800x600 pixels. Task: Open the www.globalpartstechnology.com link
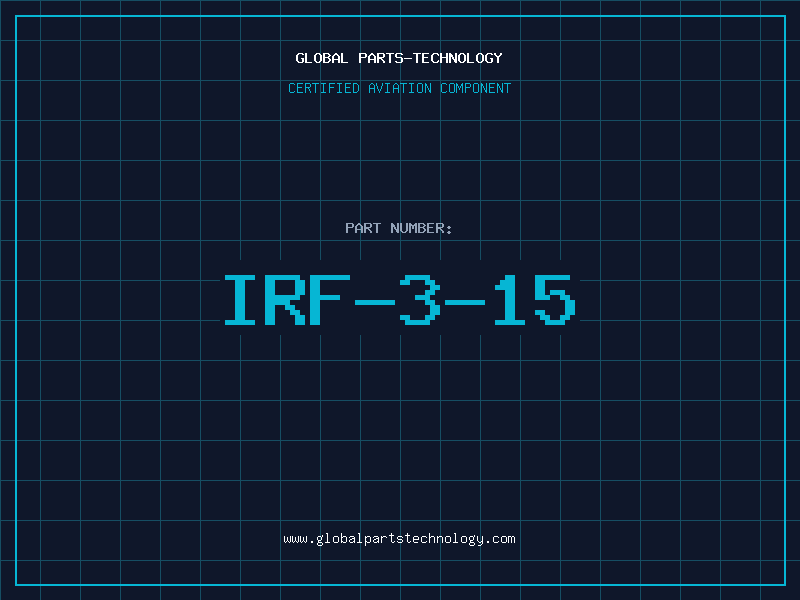399,539
